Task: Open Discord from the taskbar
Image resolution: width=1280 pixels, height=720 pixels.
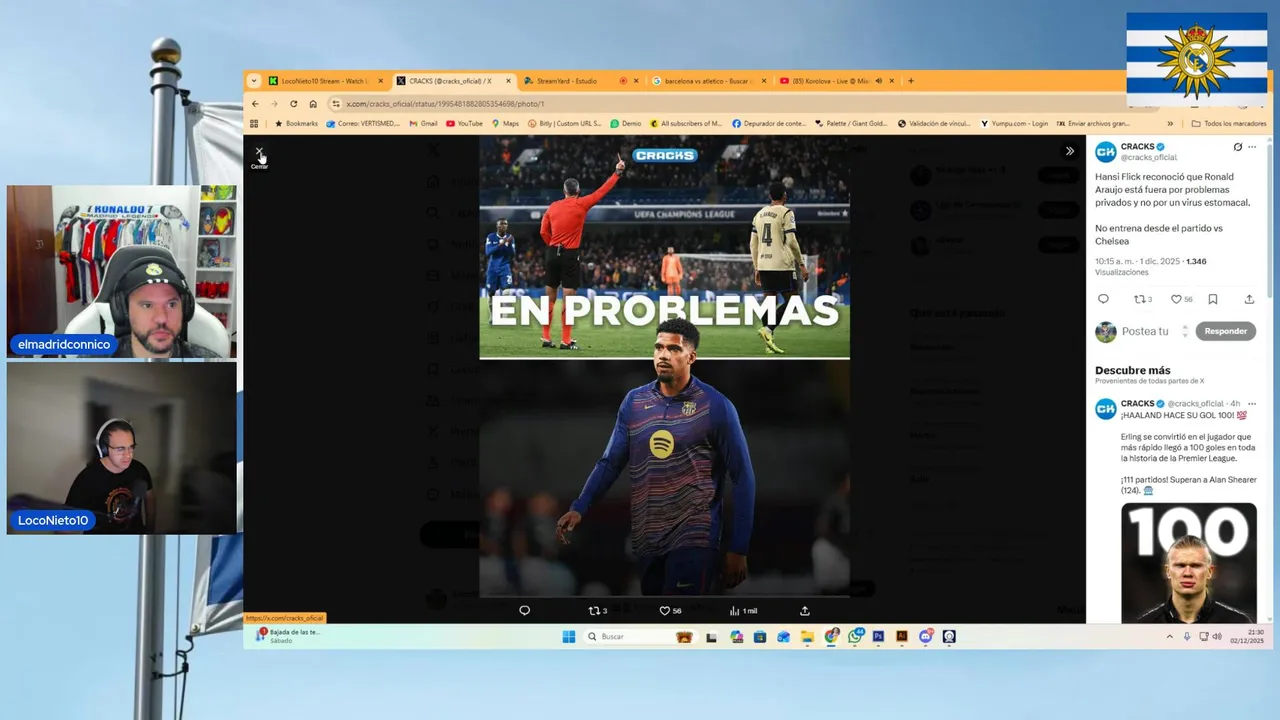Action: pyautogui.click(x=926, y=637)
